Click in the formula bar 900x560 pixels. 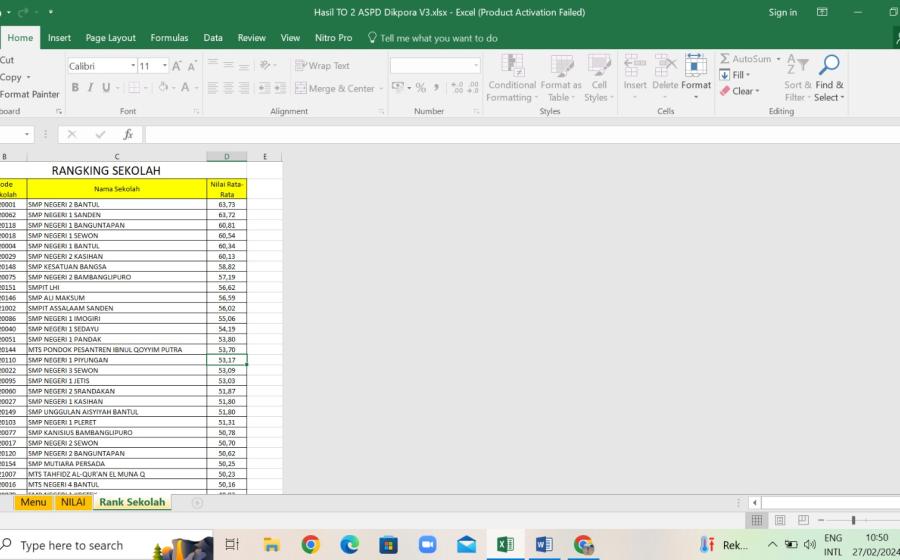point(522,134)
